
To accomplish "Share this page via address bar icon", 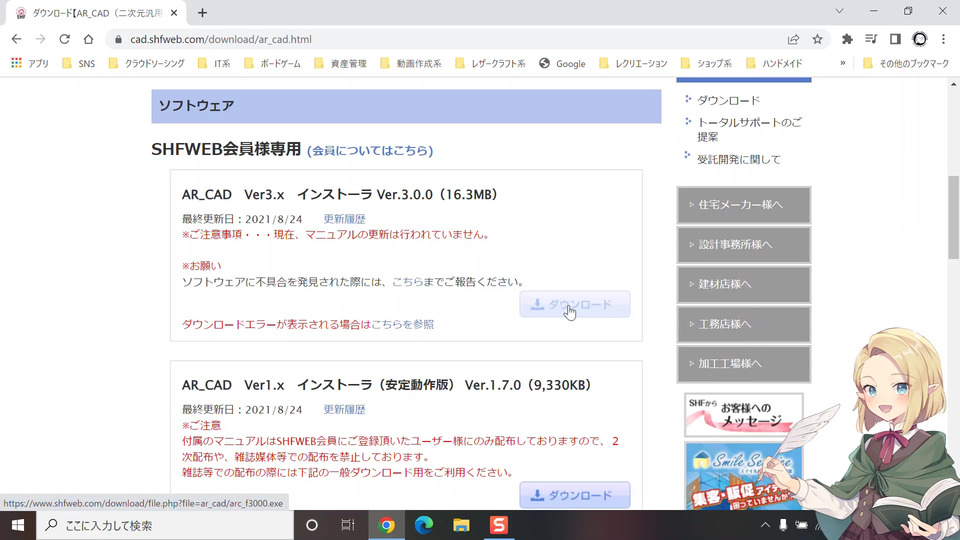I will click(x=793, y=39).
